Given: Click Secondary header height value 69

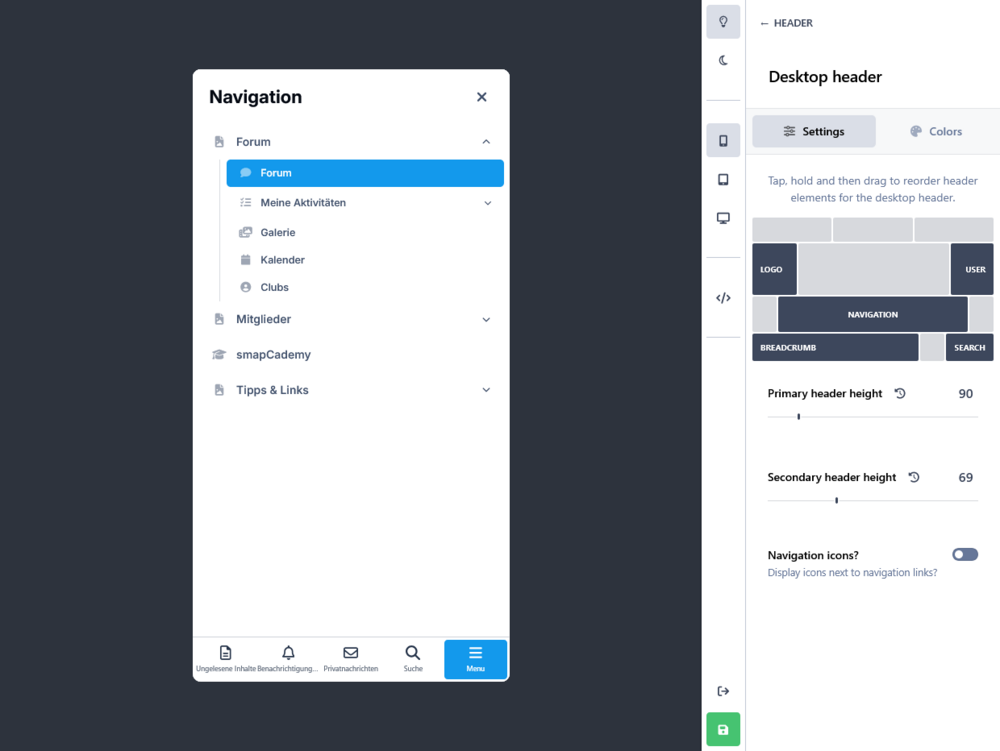Looking at the screenshot, I should click(x=966, y=478).
